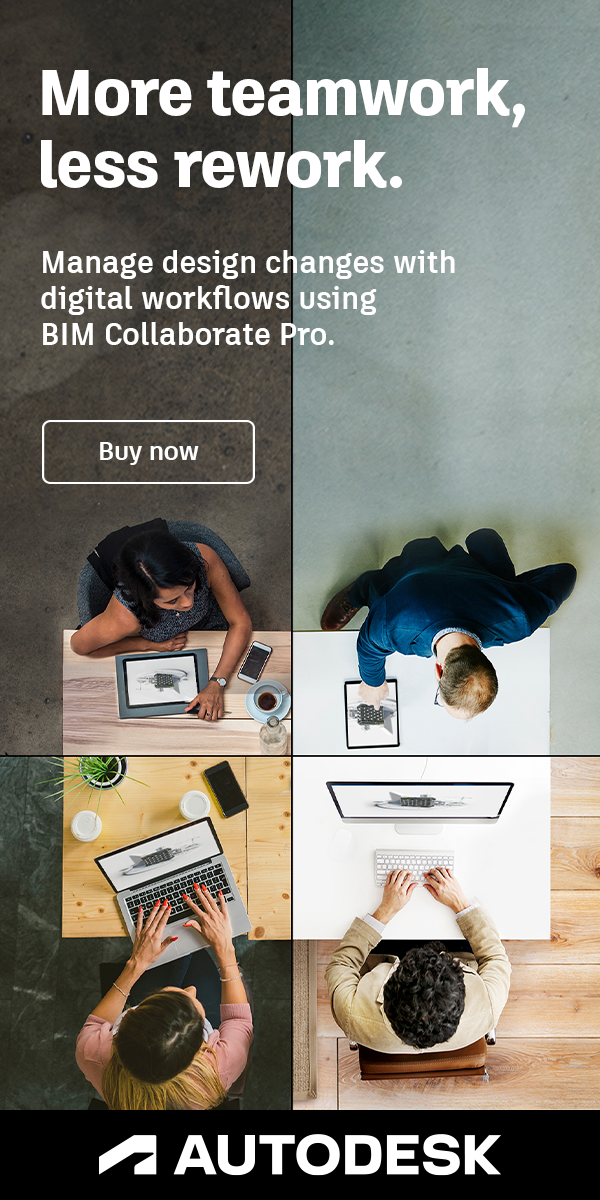
Task: Click the tablet held by the man
Action: [x=372, y=714]
